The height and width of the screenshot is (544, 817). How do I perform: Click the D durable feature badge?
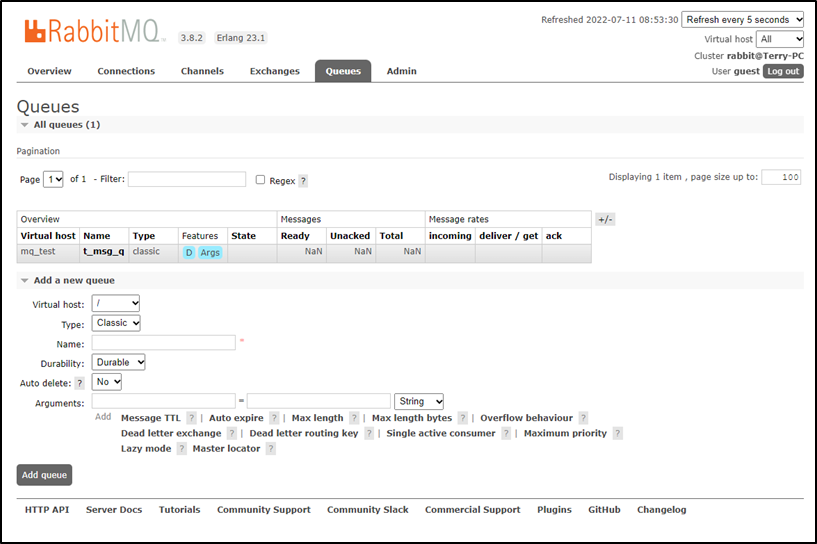click(189, 253)
